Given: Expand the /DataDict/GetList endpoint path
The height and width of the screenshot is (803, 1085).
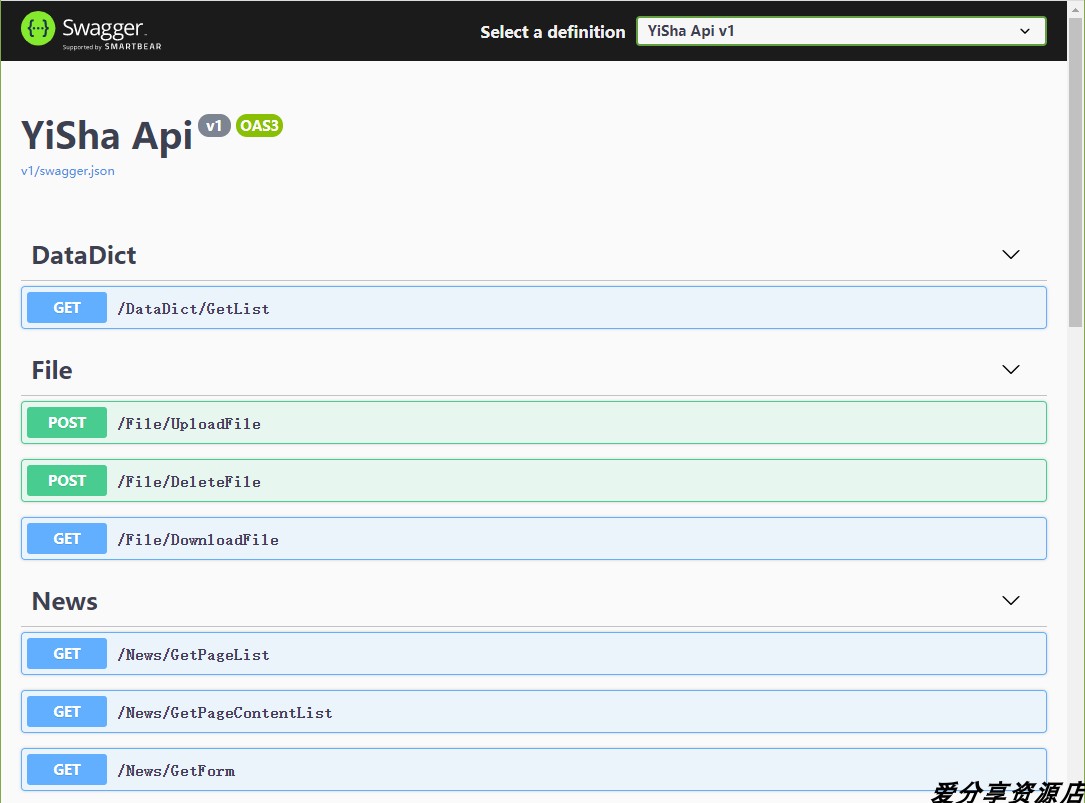Looking at the screenshot, I should [194, 309].
